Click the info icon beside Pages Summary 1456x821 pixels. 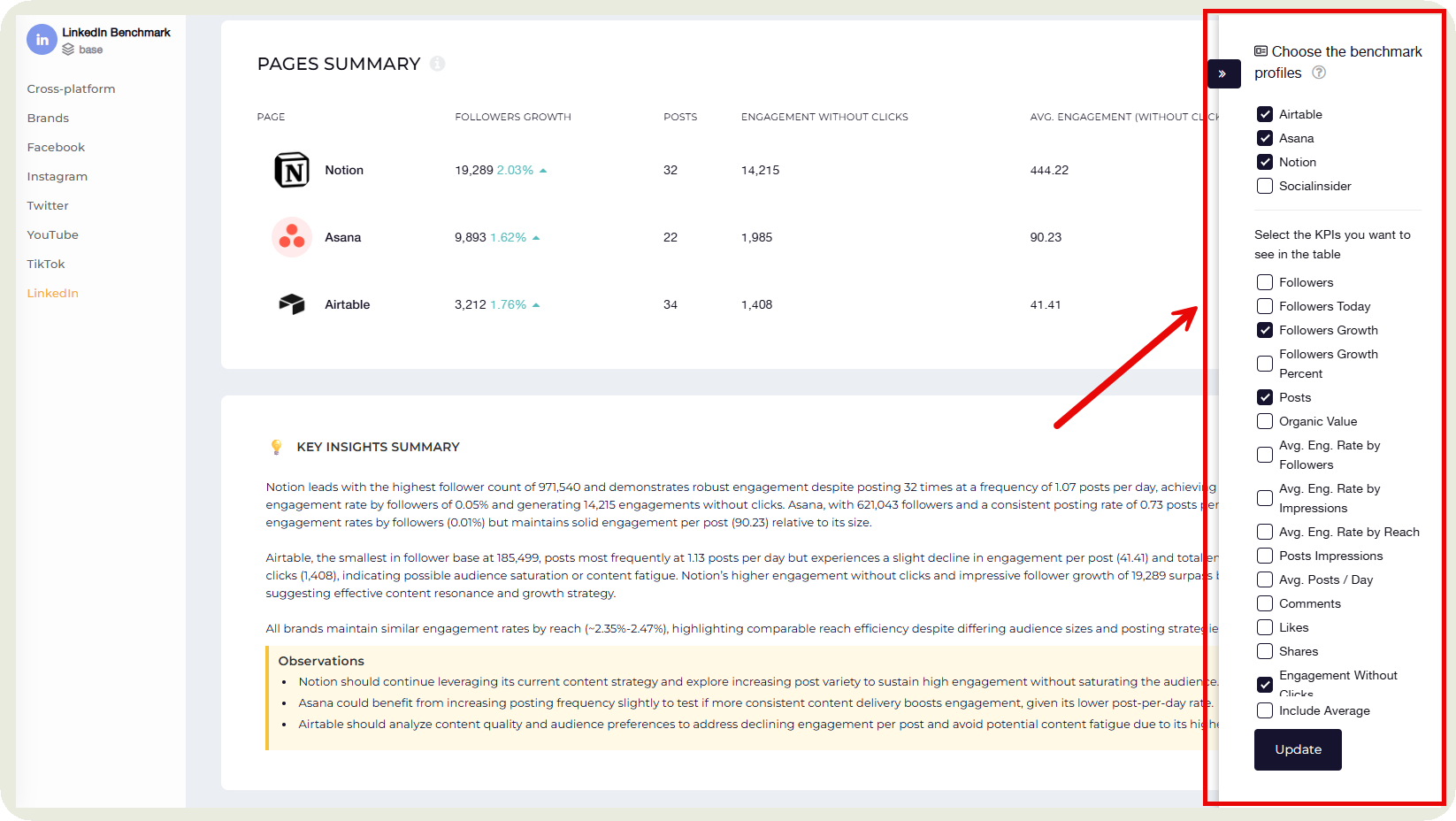point(437,64)
